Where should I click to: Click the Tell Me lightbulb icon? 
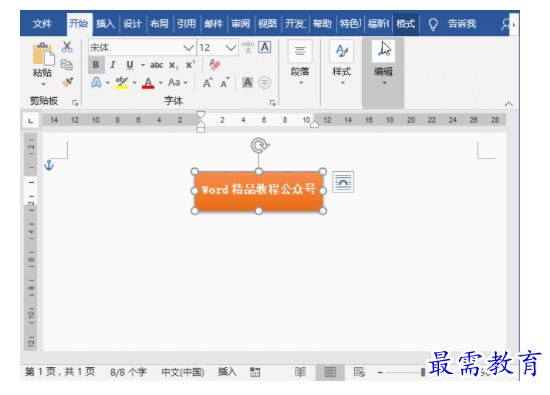(x=433, y=24)
